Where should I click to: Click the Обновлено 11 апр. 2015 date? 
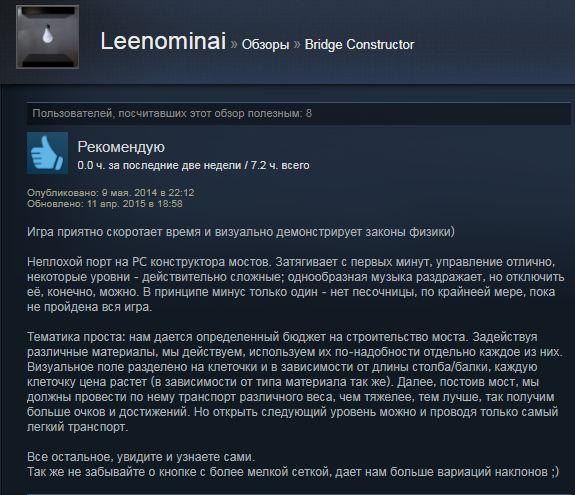pos(105,204)
